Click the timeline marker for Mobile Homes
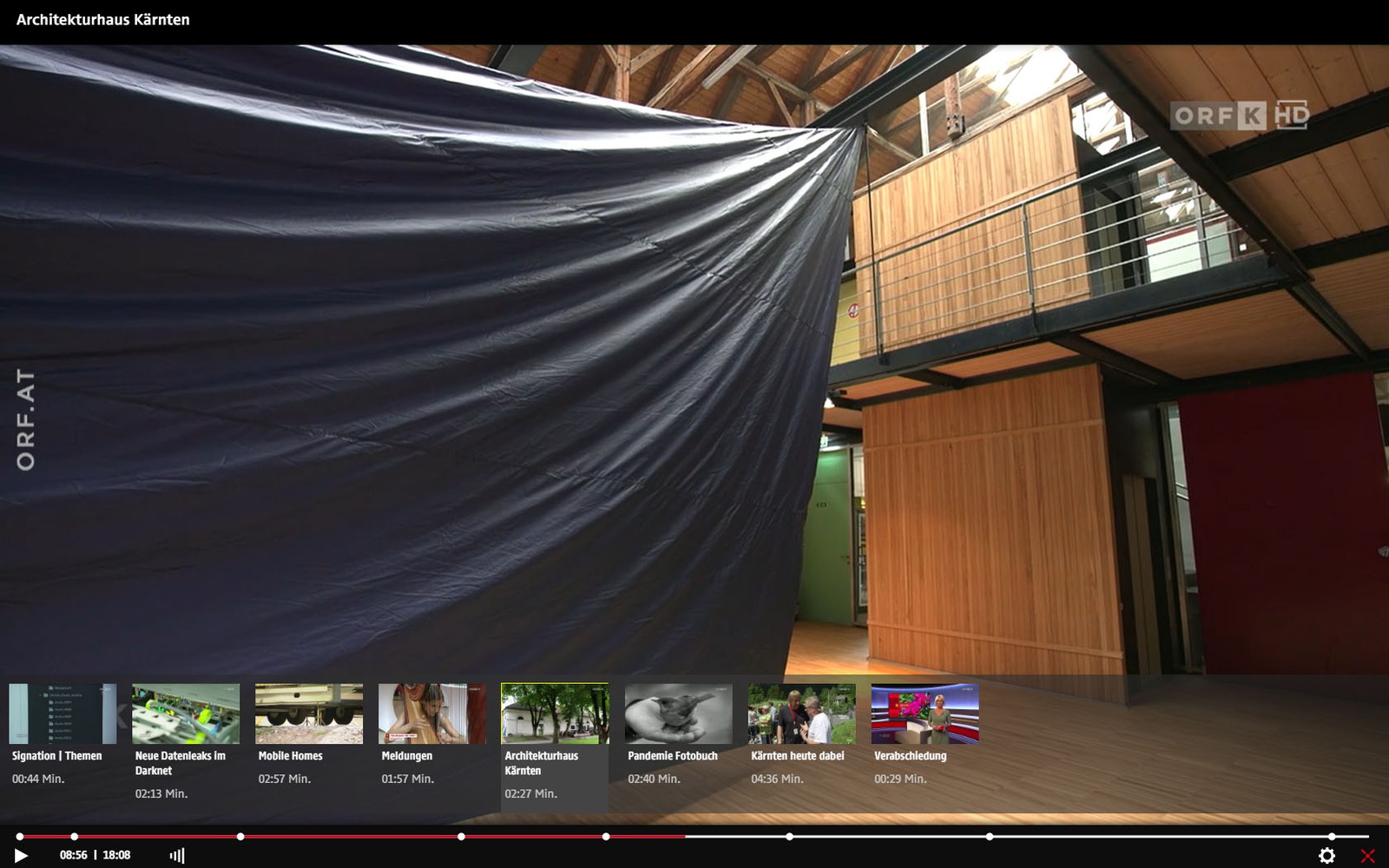The image size is (1389, 868). [x=240, y=837]
